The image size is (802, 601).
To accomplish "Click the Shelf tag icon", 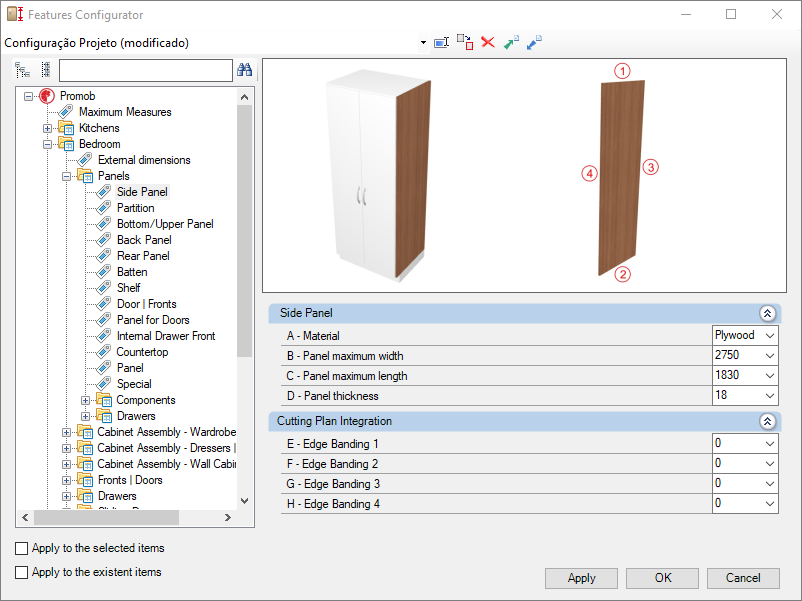I will point(104,288).
